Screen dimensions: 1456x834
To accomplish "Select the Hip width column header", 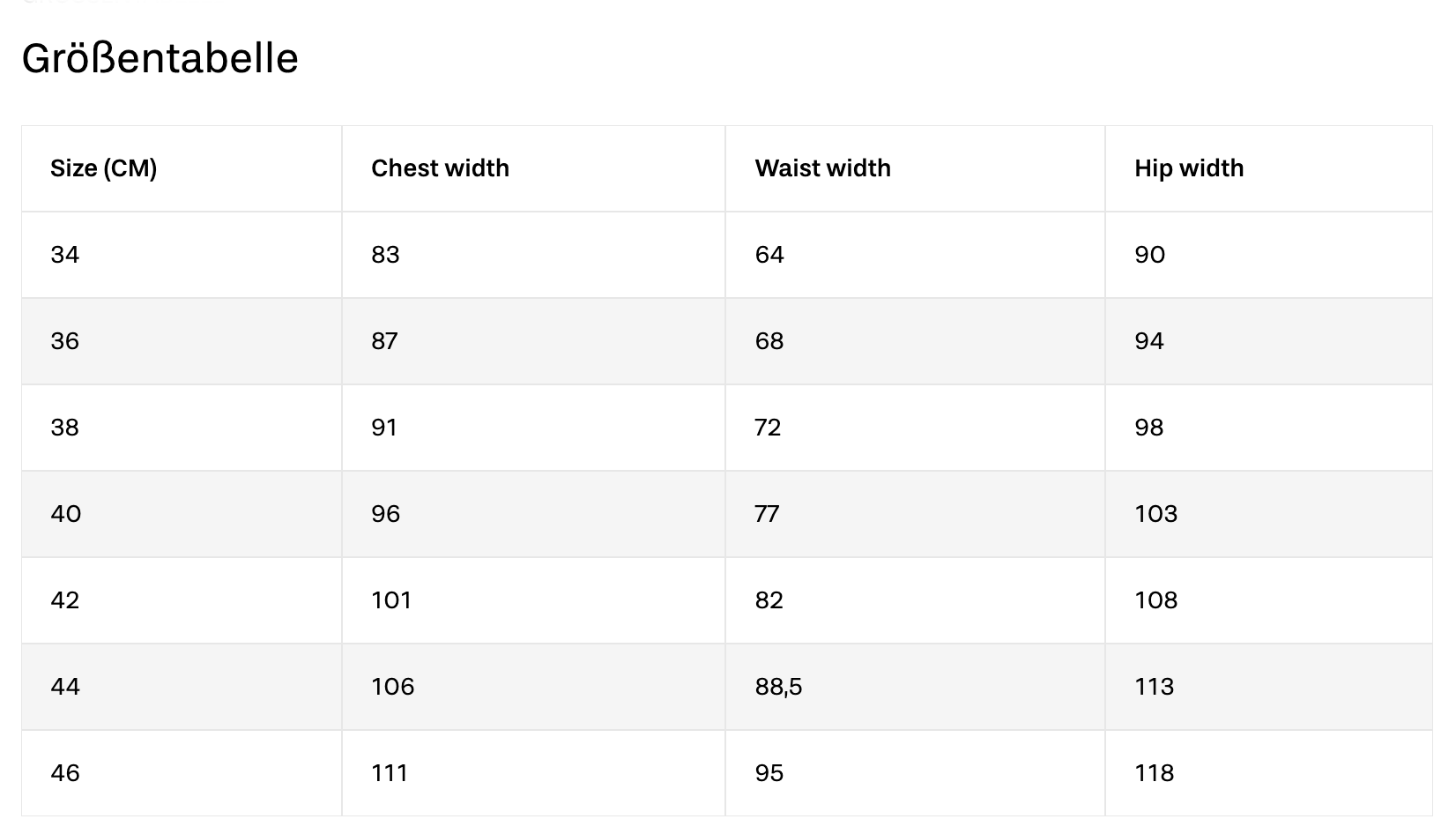I will click(1188, 168).
